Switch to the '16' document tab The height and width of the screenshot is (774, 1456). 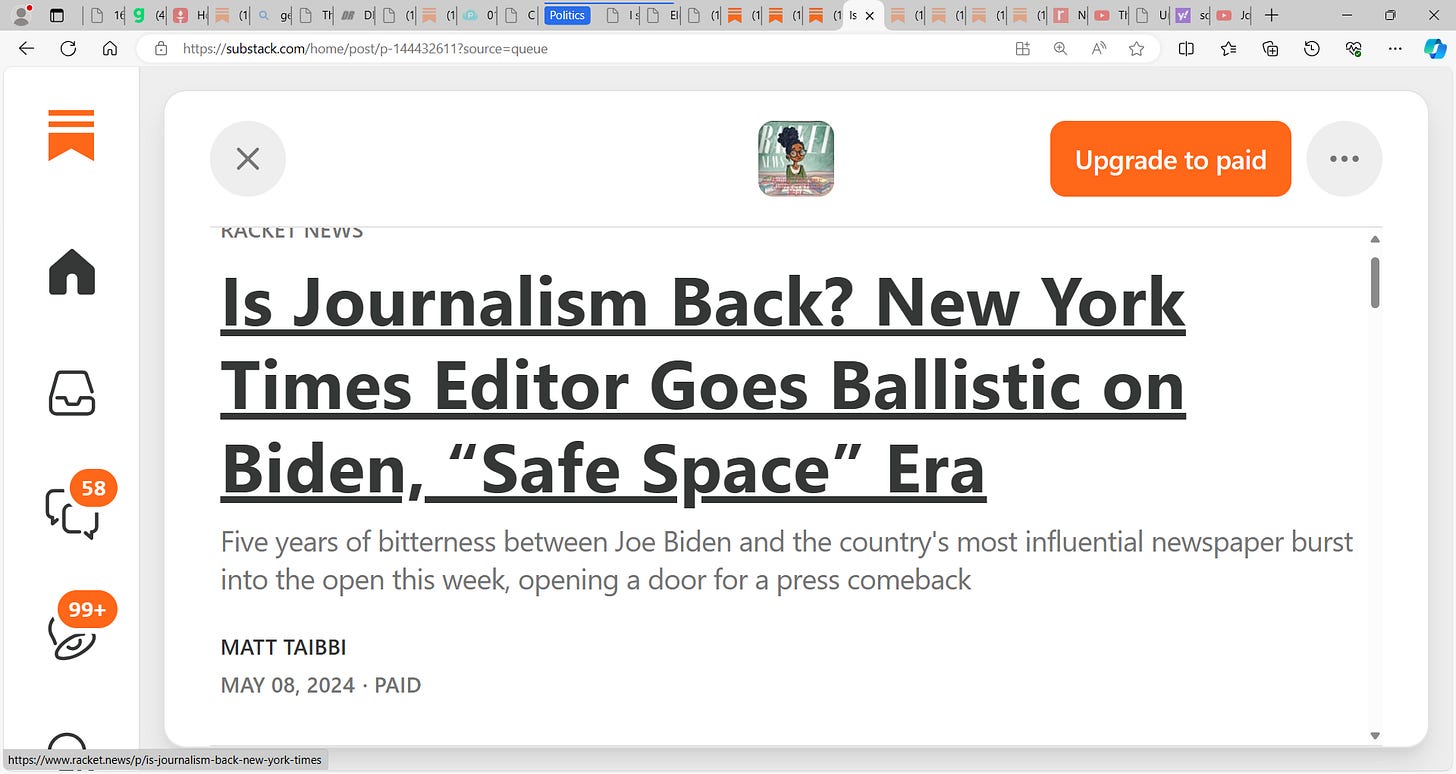click(107, 15)
